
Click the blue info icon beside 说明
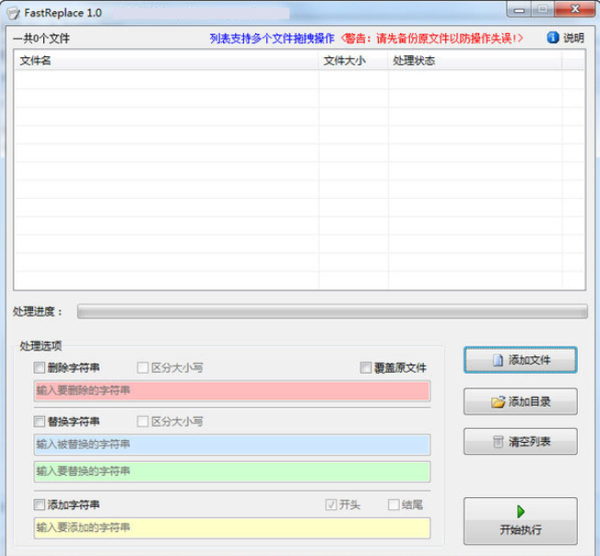pyautogui.click(x=553, y=38)
